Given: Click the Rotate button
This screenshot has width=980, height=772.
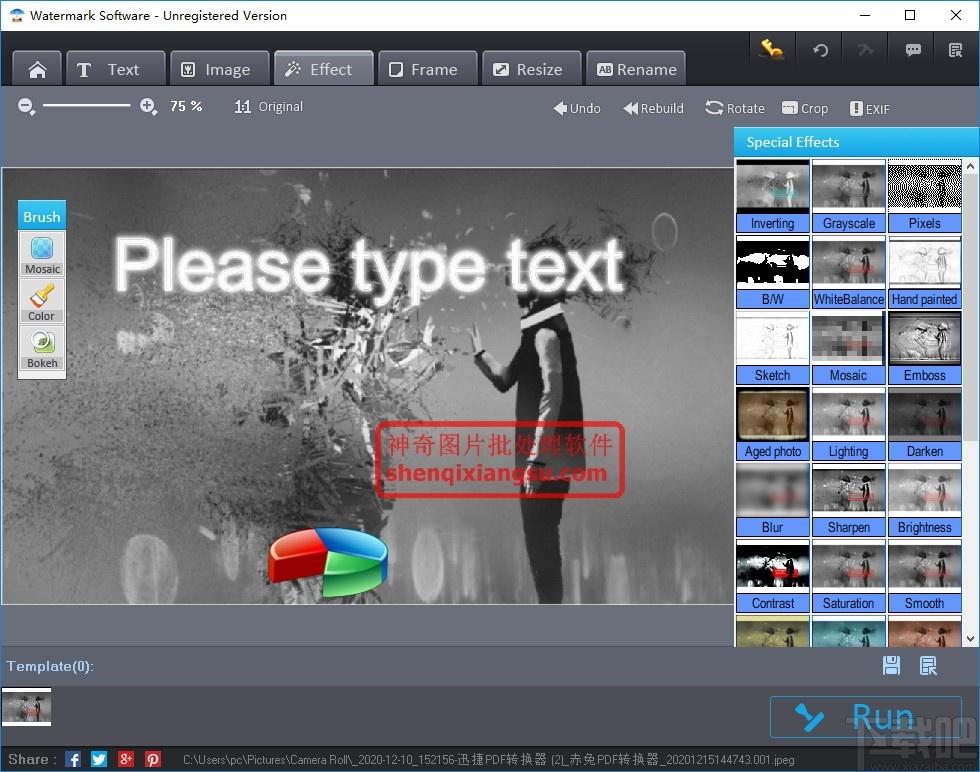Looking at the screenshot, I should 735,108.
